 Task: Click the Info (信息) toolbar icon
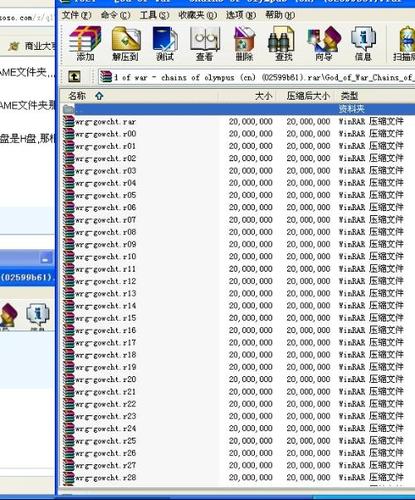(x=363, y=44)
